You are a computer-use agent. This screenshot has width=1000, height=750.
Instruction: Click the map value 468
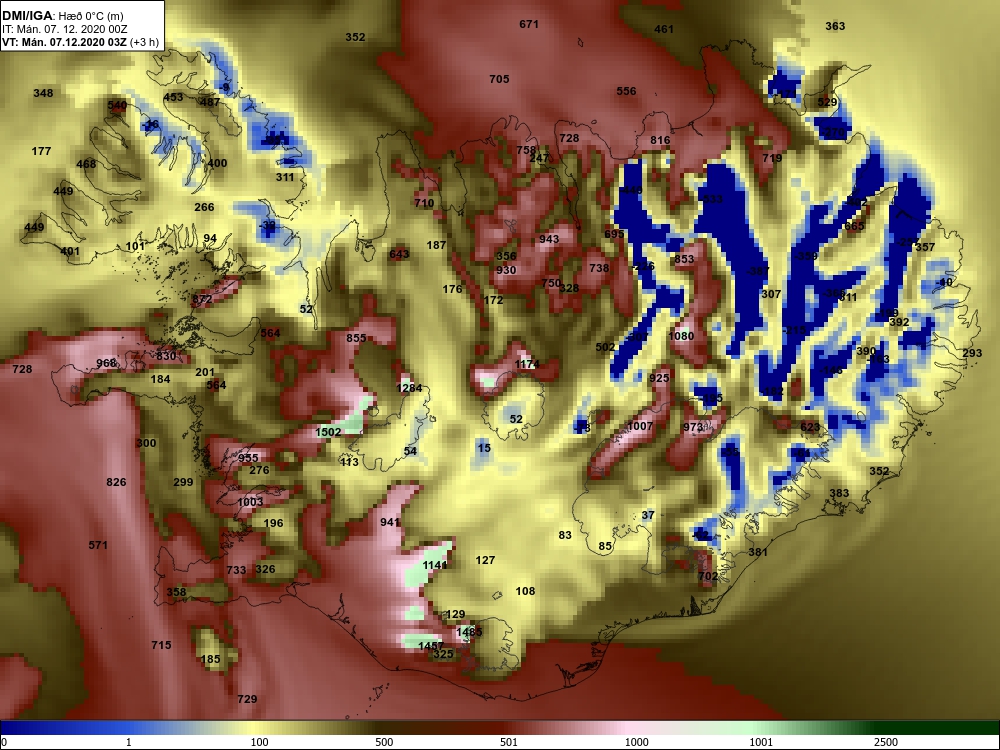click(x=86, y=164)
